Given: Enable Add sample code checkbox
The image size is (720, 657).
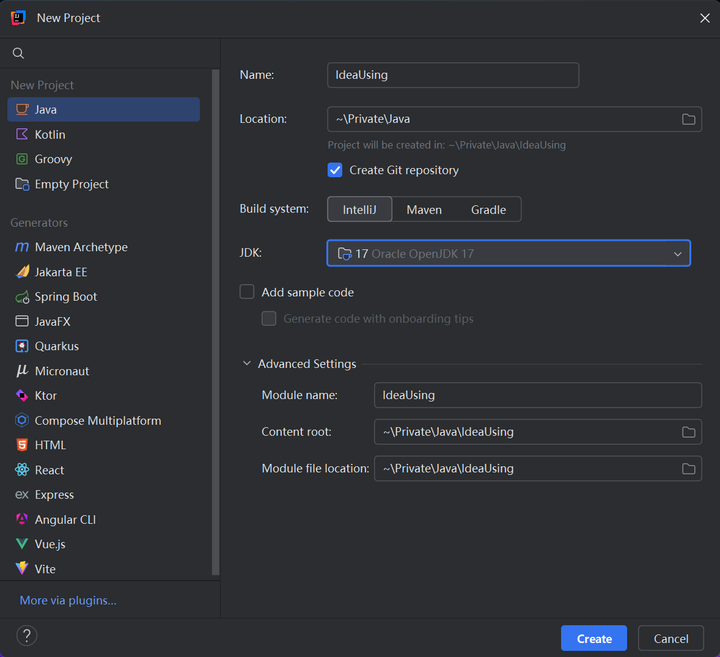Looking at the screenshot, I should [x=247, y=292].
